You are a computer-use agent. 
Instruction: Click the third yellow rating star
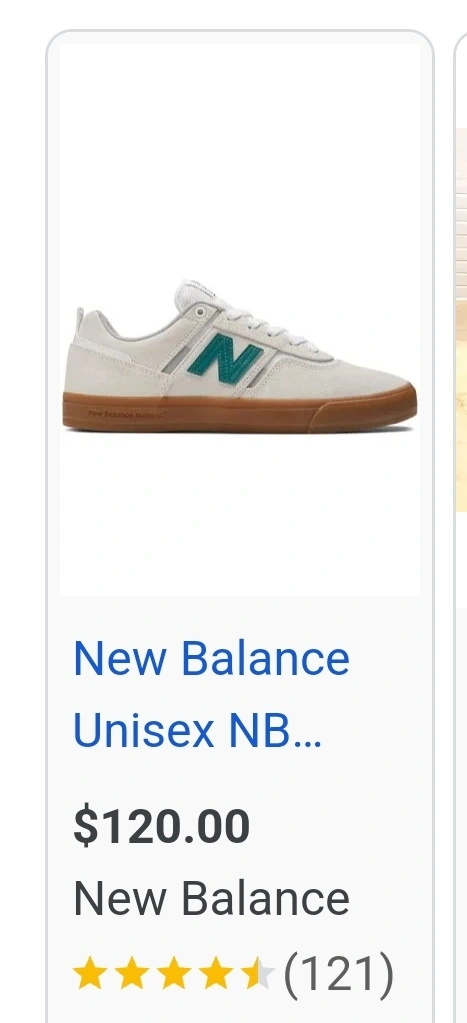(174, 973)
